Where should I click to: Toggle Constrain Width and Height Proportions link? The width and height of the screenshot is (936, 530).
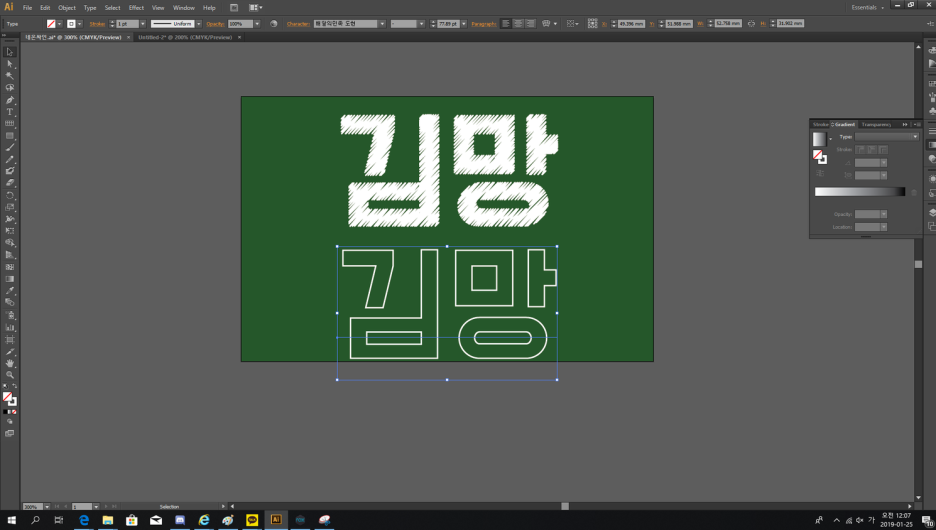(x=751, y=23)
